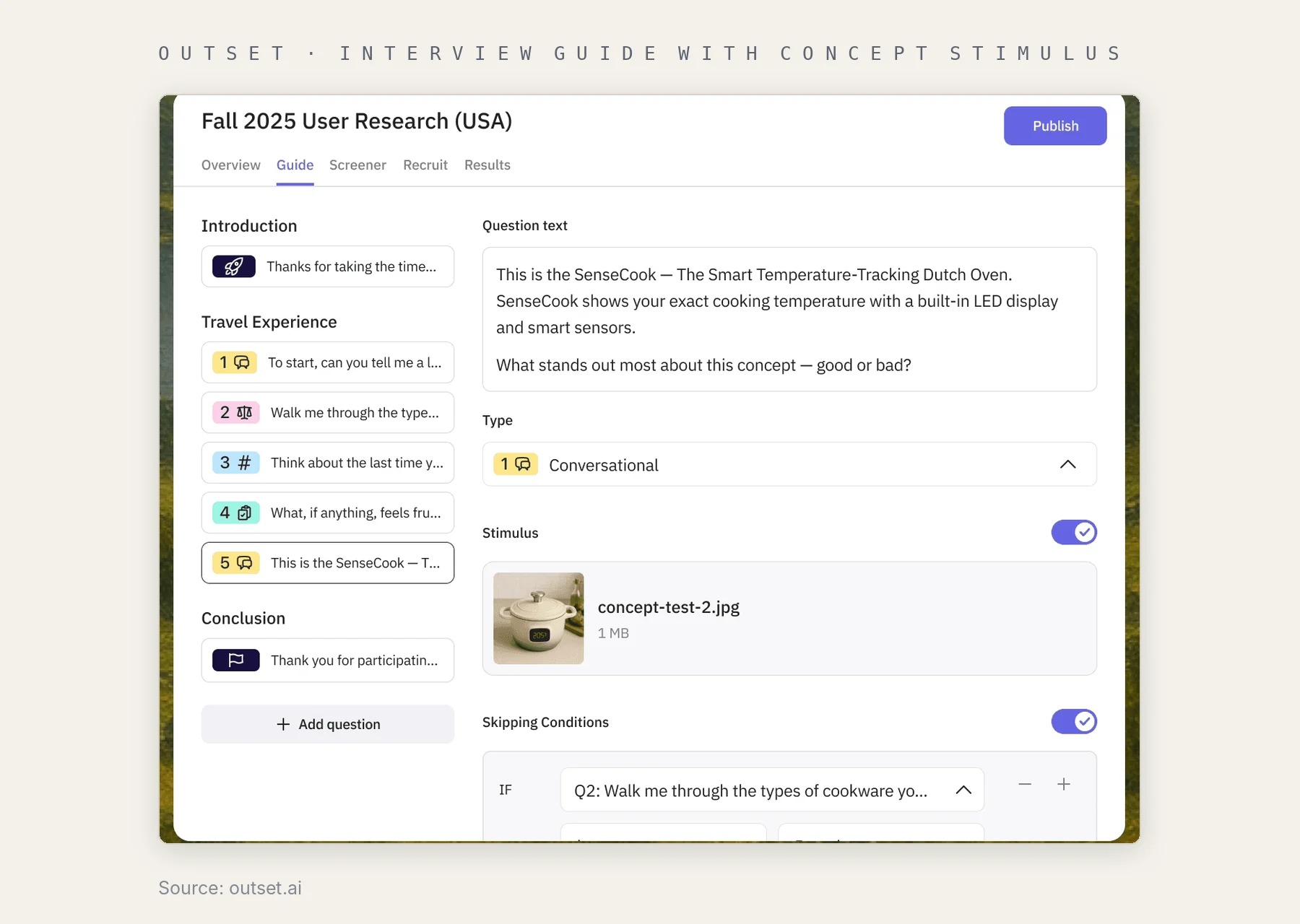This screenshot has height=924, width=1300.
Task: Select 'What, if anything, feels fru...' question
Action: click(328, 513)
